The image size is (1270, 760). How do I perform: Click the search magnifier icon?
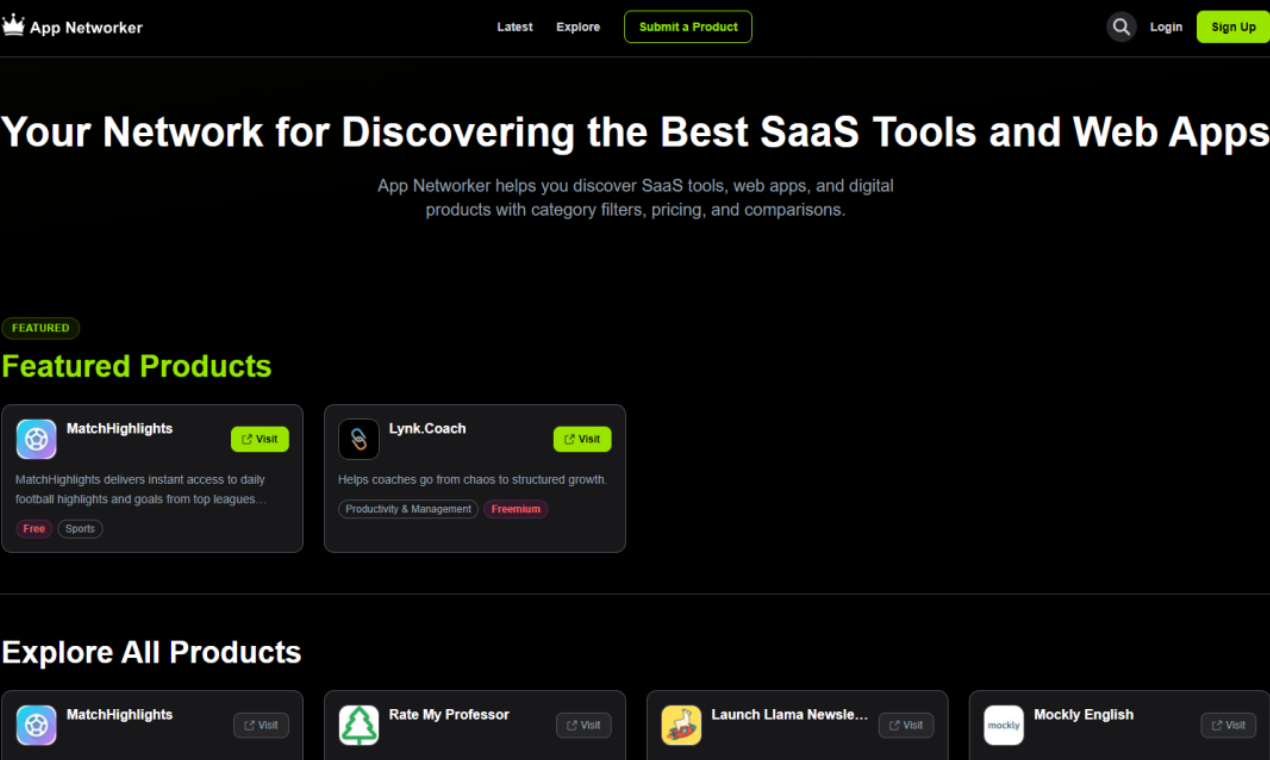(x=1121, y=27)
